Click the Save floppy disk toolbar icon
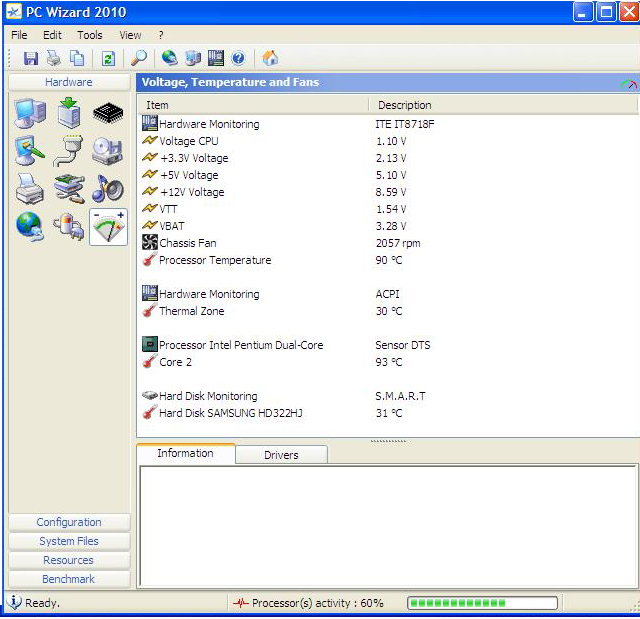This screenshot has height=619, width=640. click(x=31, y=59)
